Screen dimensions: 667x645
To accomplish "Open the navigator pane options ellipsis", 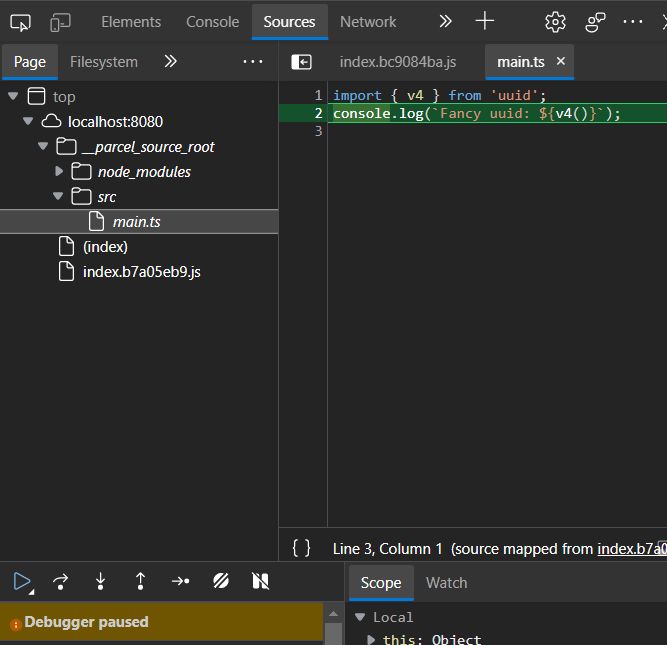I will click(x=253, y=62).
